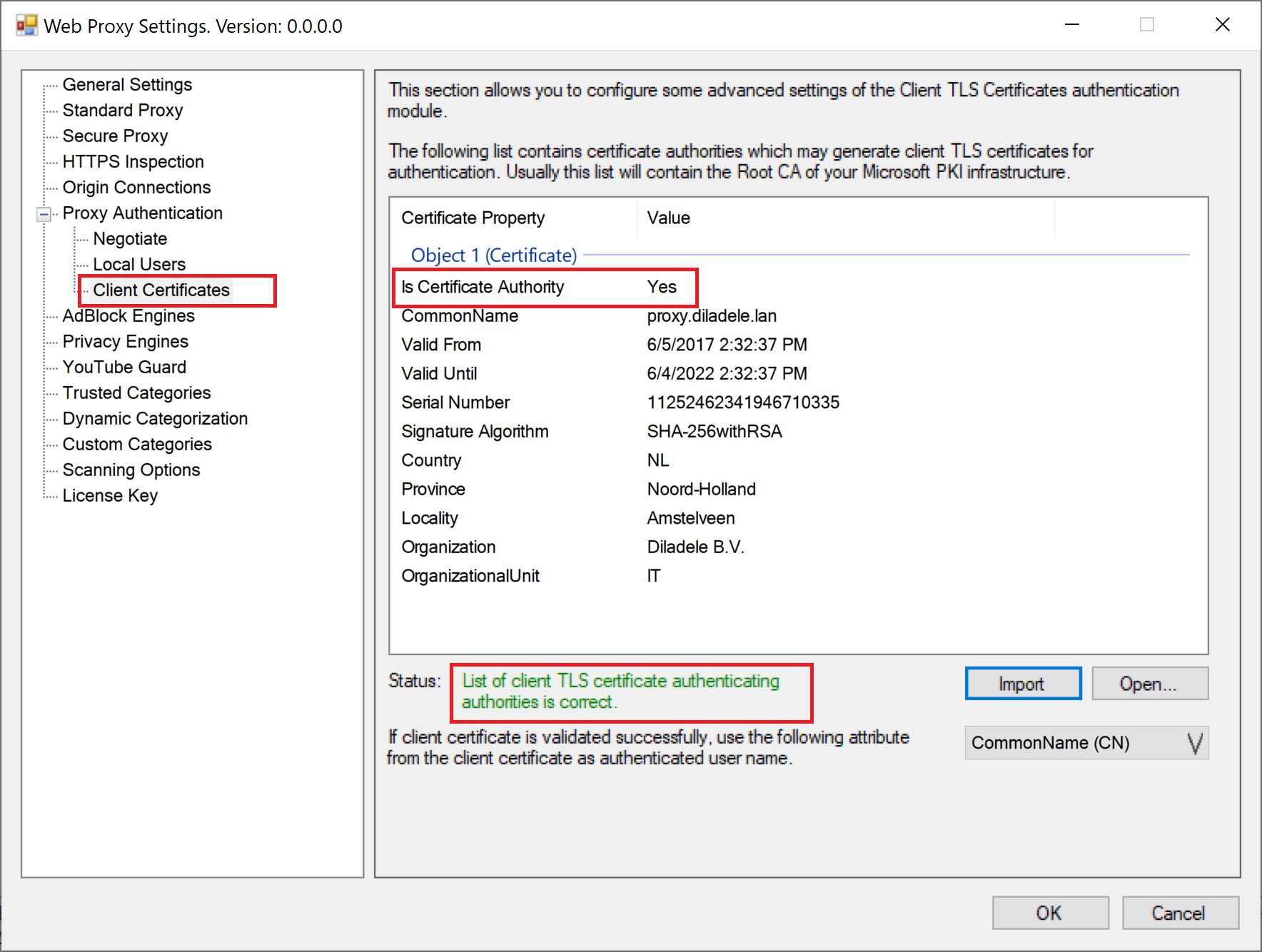Screen dimensions: 1262x952
Task: Click the Cancel button
Action: point(1180,913)
